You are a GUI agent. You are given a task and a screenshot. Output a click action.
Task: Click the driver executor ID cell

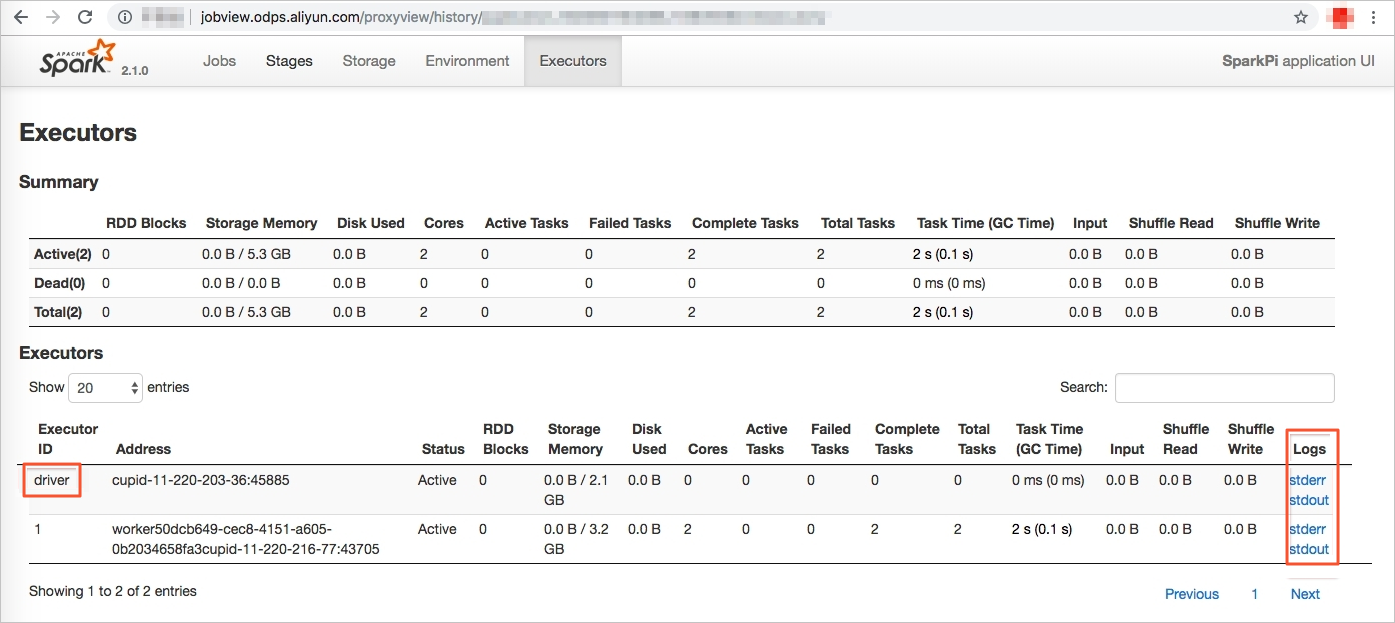[x=52, y=480]
